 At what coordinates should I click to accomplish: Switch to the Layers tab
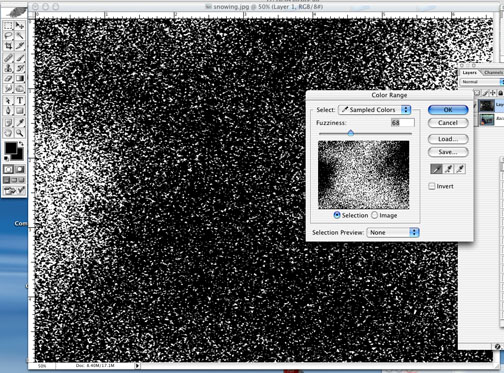point(469,73)
